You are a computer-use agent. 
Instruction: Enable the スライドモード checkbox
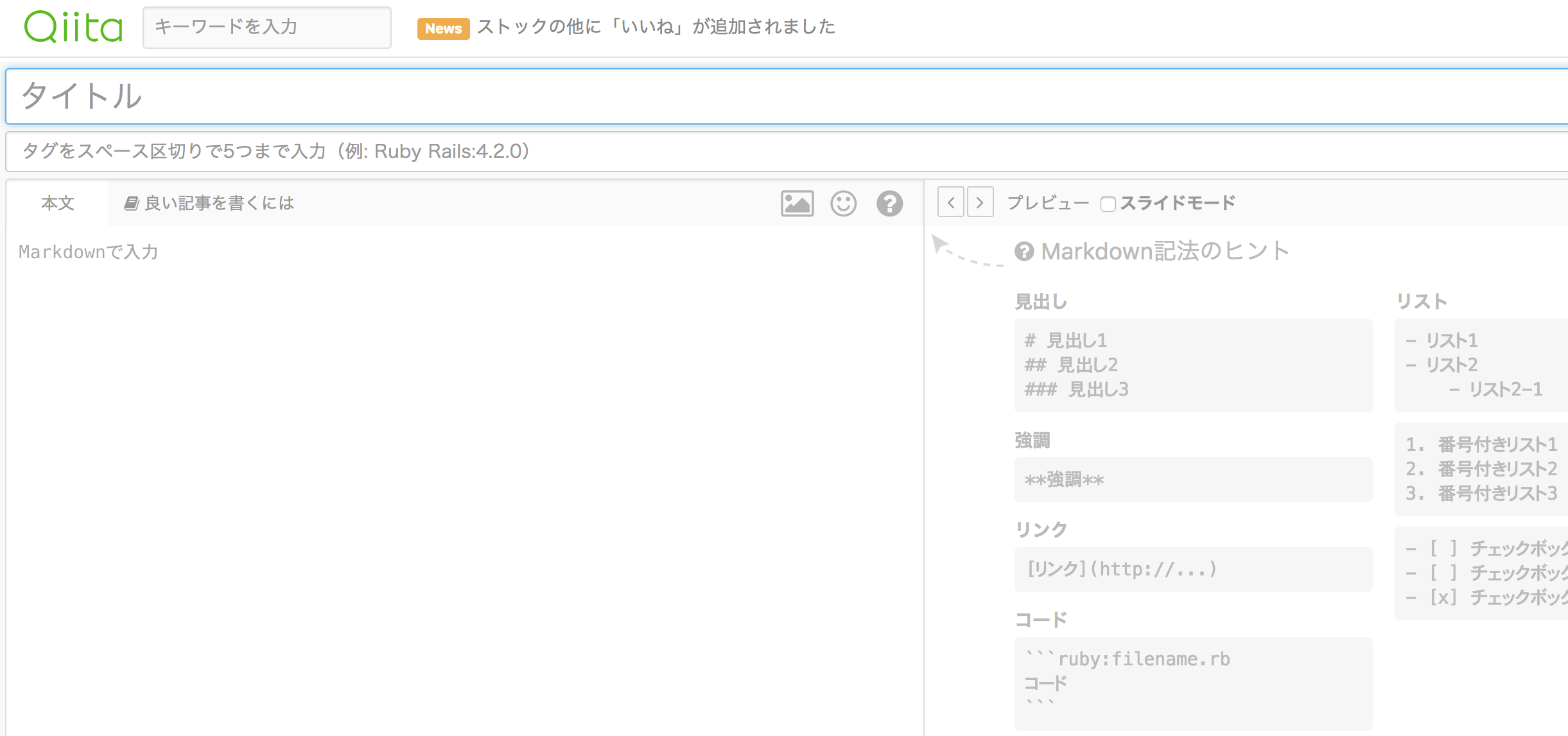coord(1108,204)
